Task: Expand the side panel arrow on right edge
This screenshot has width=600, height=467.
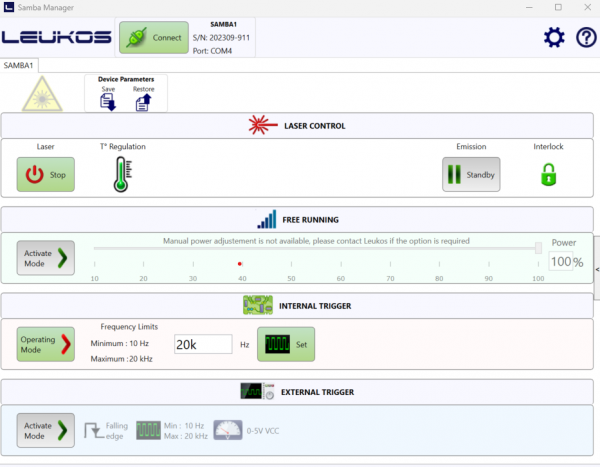Action: pos(597,269)
